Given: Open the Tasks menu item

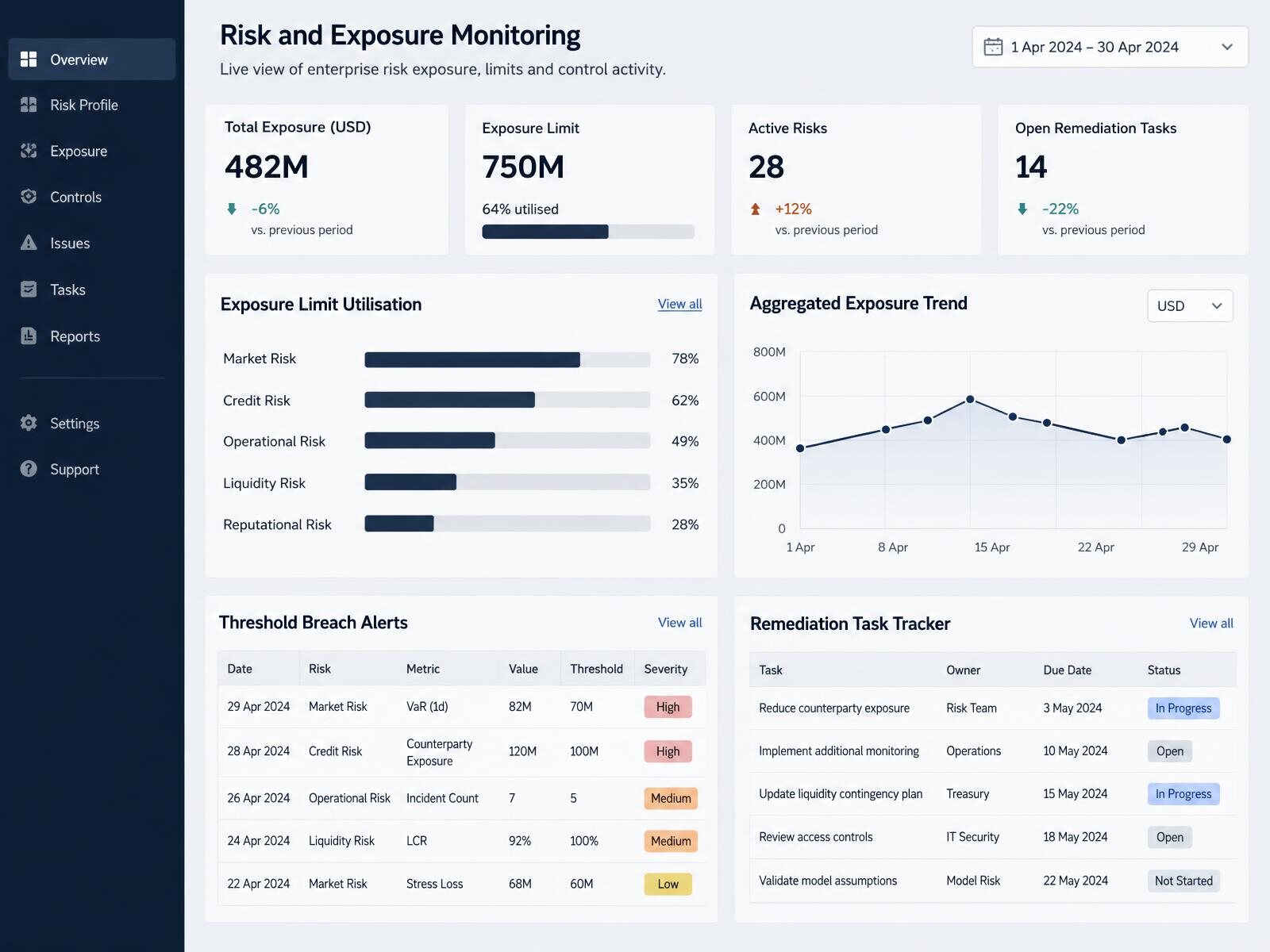Looking at the screenshot, I should 92,290.
